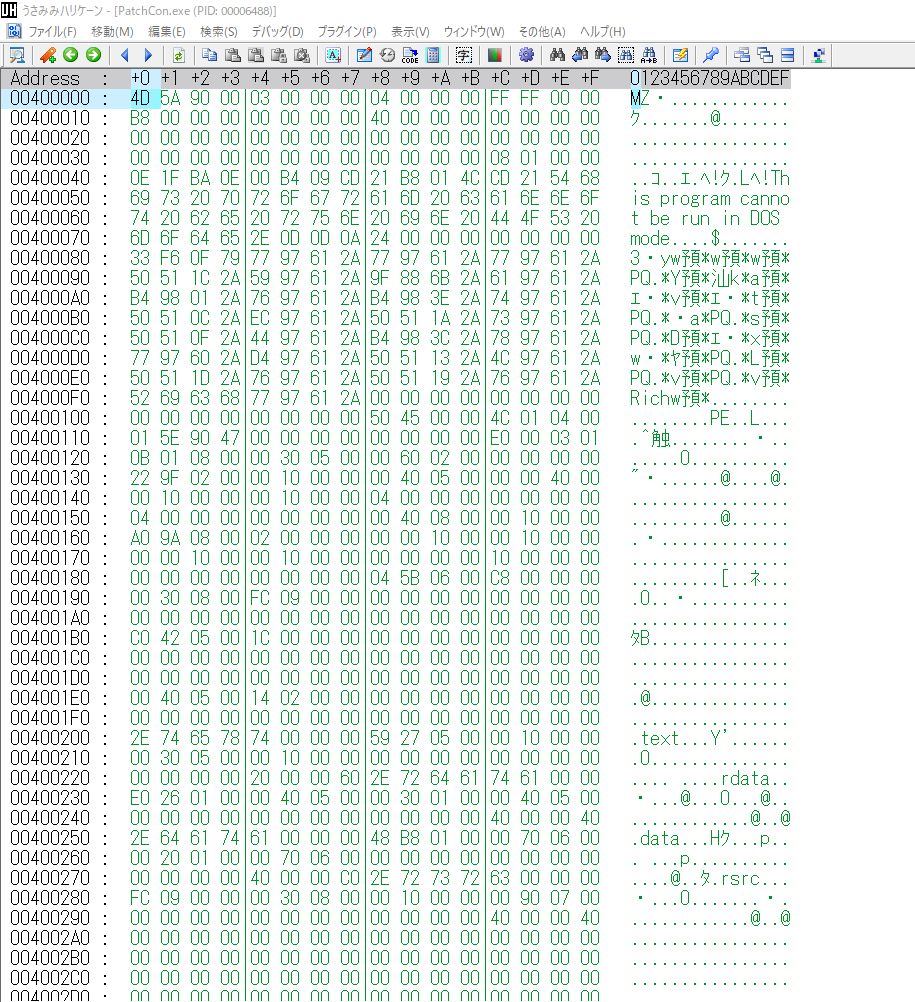Select address row 00400200
This screenshot has width=915, height=1002.
click(x=50, y=738)
